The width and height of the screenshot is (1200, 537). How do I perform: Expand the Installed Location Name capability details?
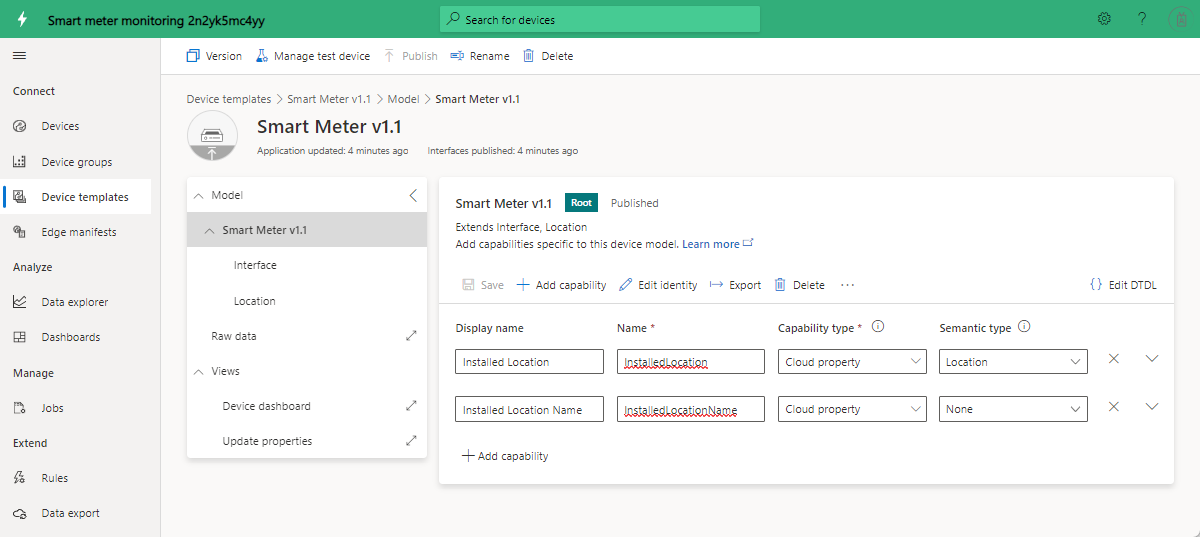tap(1152, 406)
